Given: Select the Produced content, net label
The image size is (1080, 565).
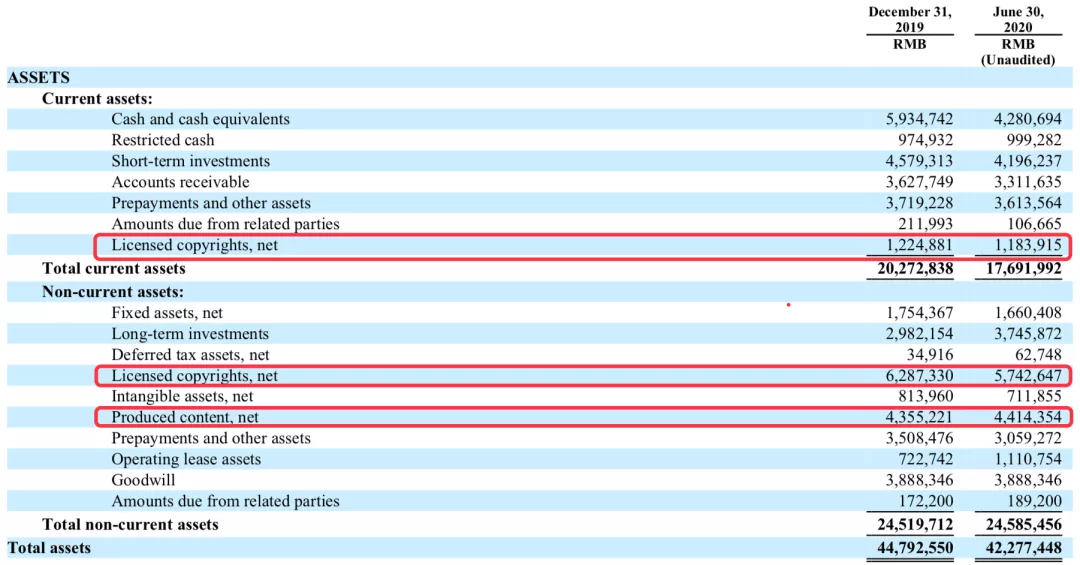Looking at the screenshot, I should (x=185, y=418).
